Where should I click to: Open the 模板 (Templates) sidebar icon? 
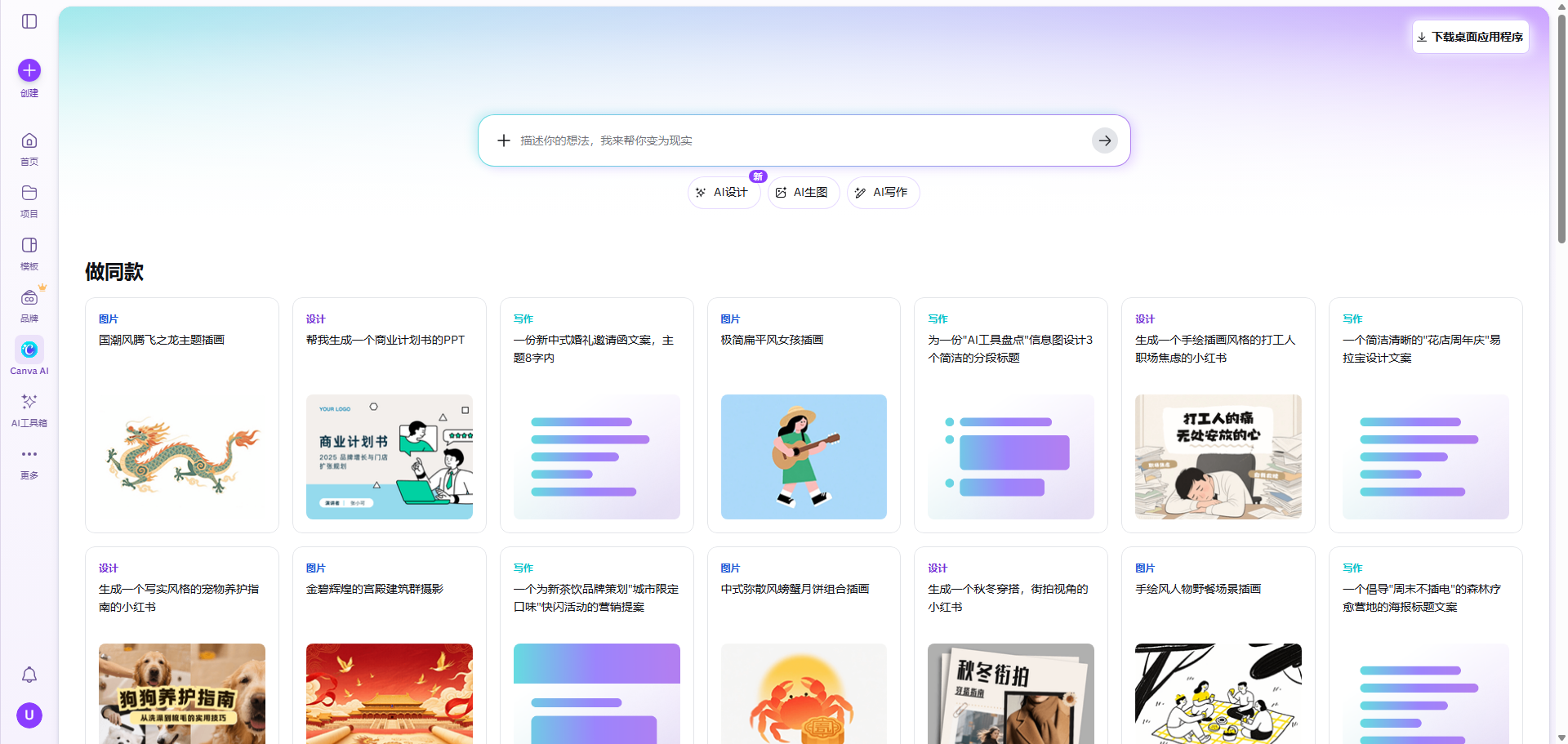29,245
